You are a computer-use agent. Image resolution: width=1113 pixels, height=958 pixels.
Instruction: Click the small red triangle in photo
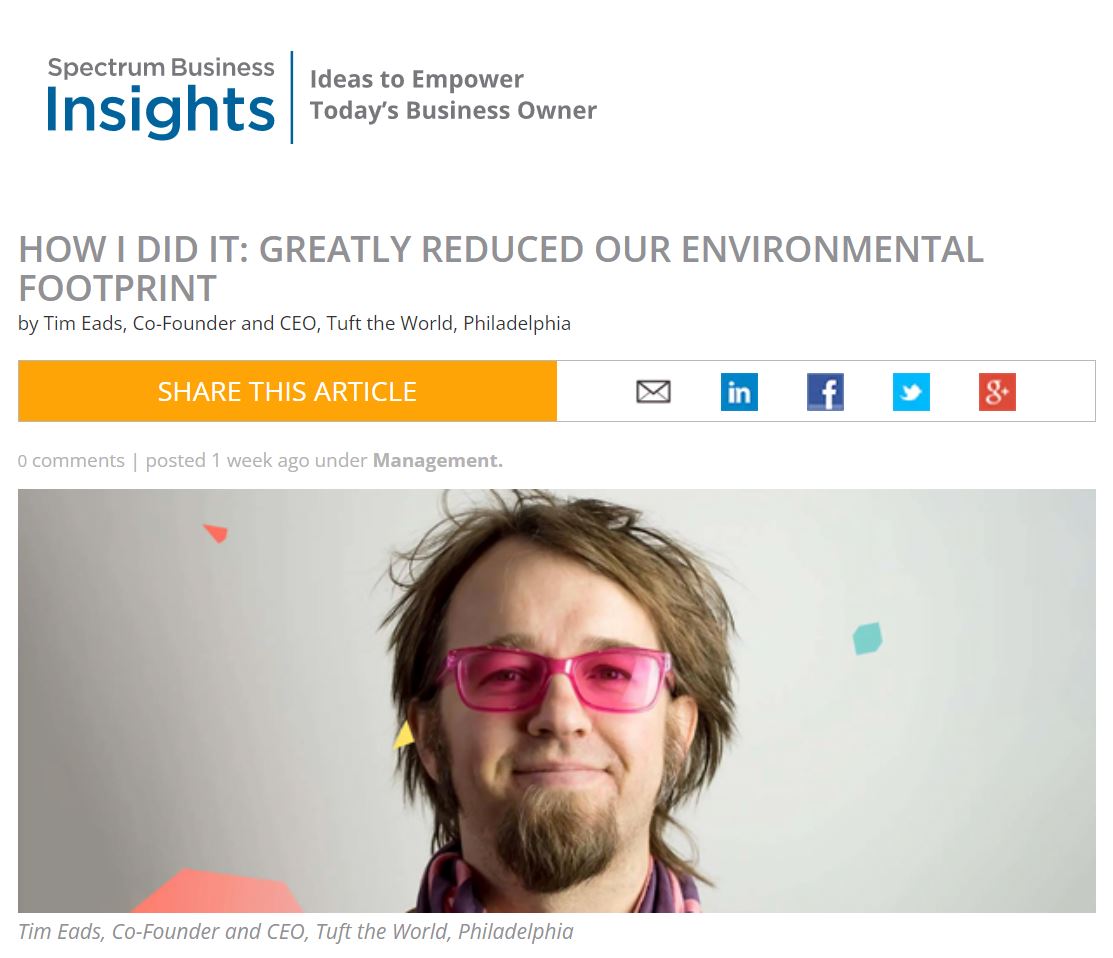216,533
